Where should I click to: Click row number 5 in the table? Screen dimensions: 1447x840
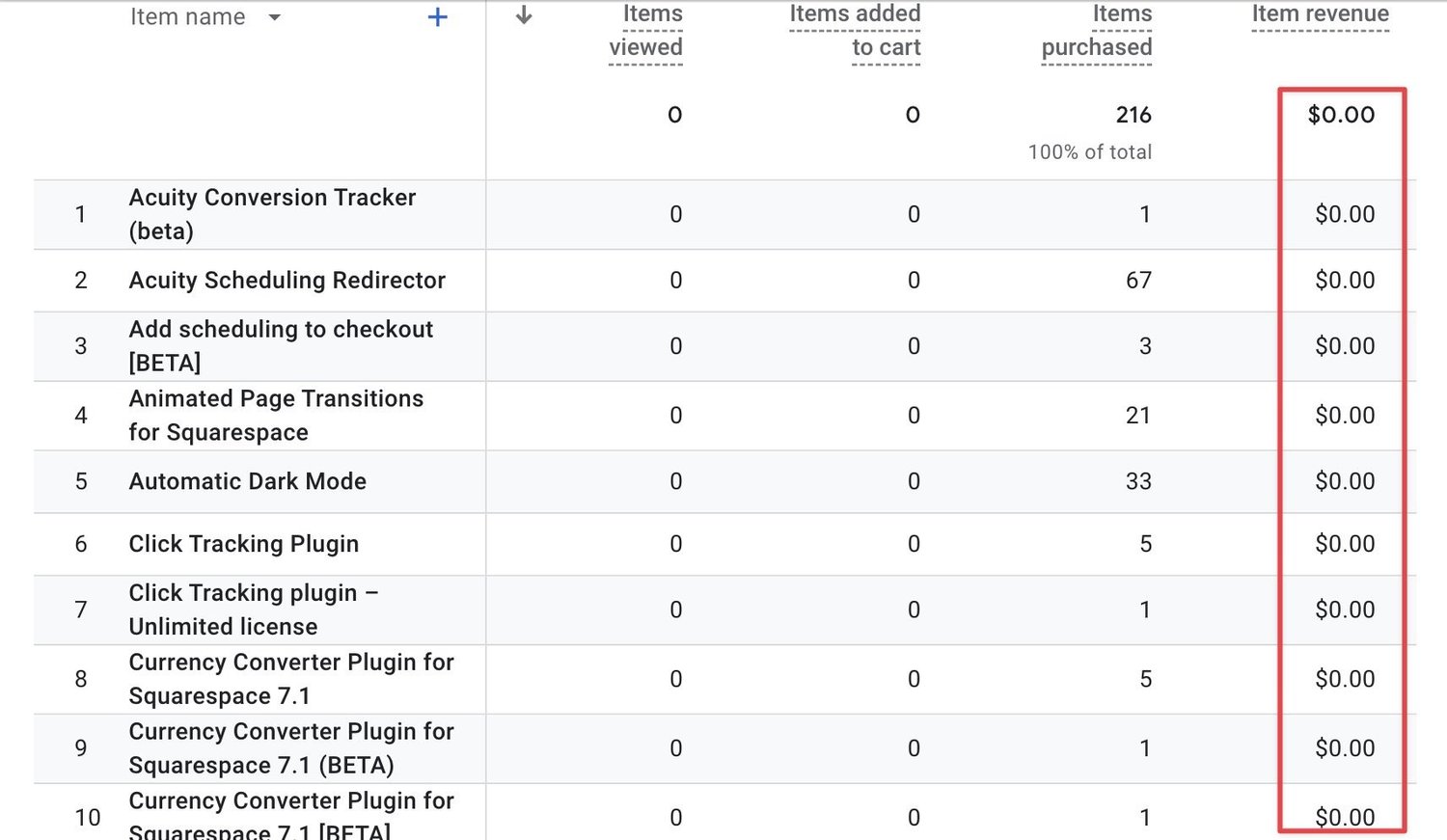click(81, 481)
